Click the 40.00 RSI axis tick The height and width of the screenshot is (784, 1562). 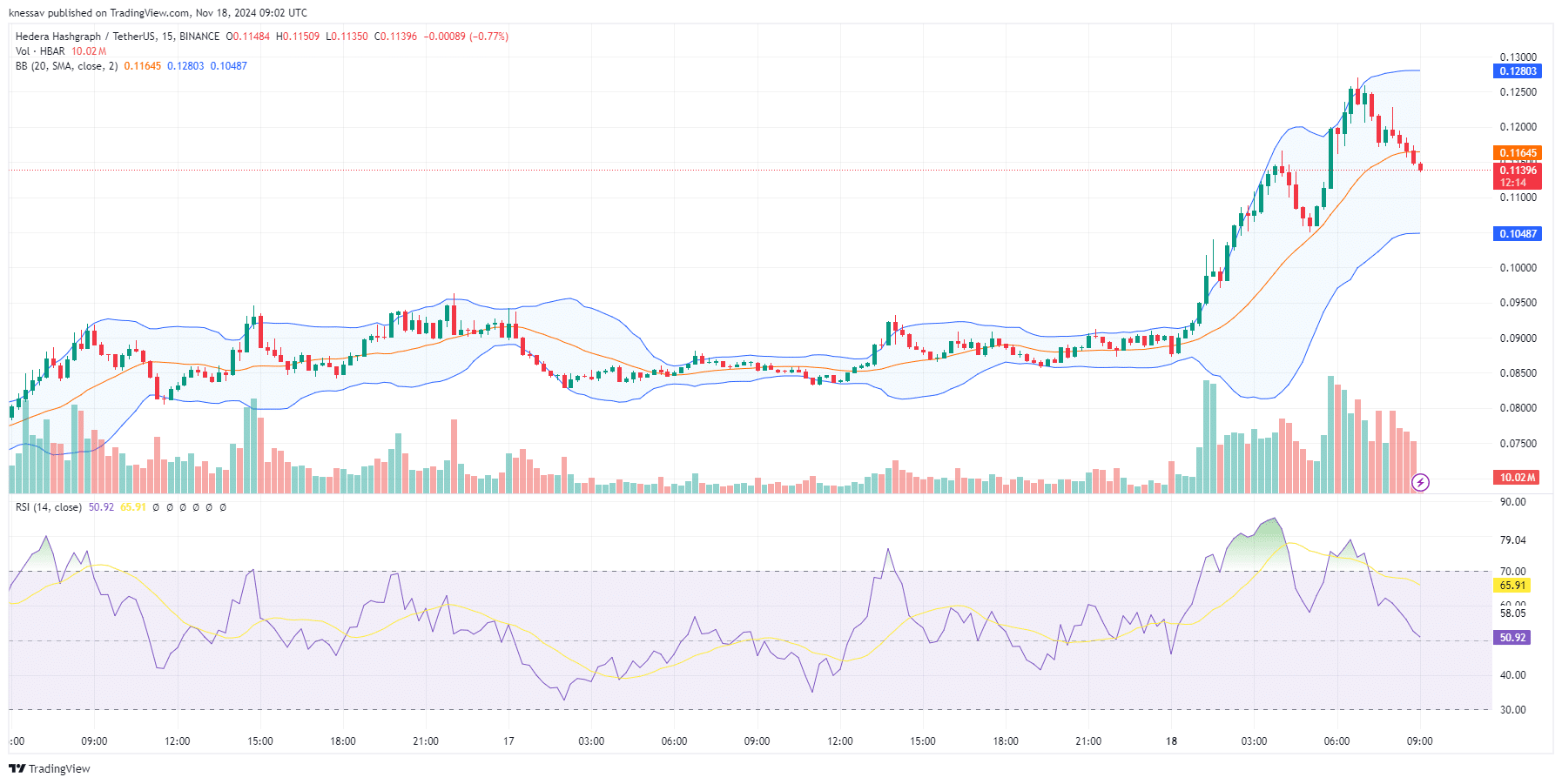(x=1512, y=675)
